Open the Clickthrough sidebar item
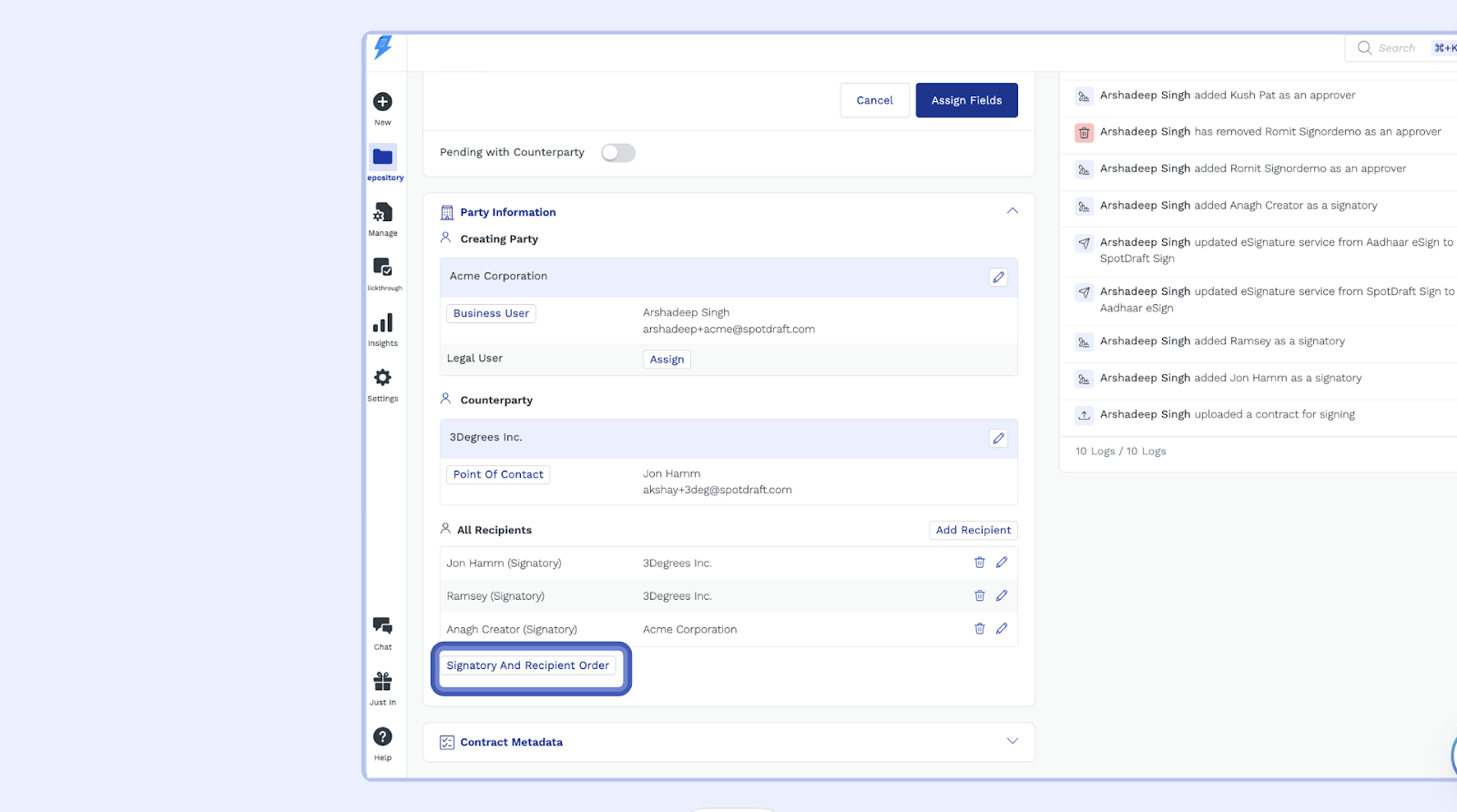Viewport: 1457px width, 812px height. [x=382, y=269]
